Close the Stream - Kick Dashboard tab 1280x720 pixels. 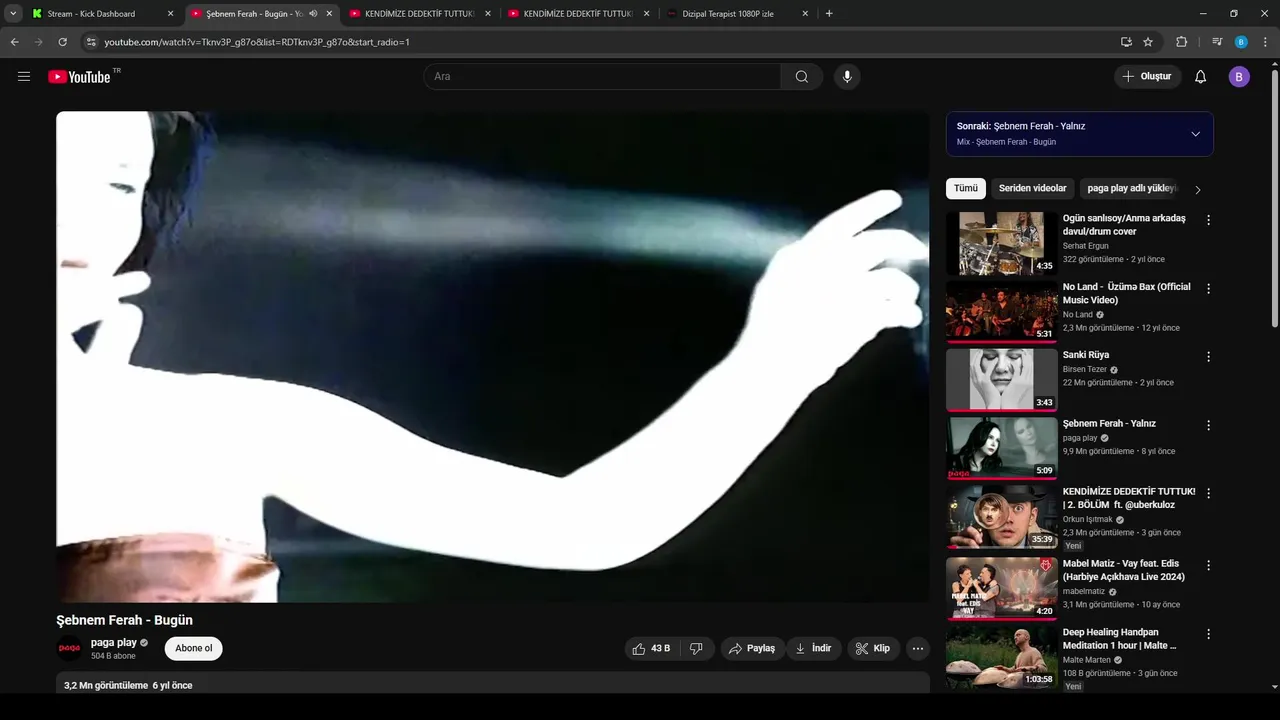(x=170, y=14)
